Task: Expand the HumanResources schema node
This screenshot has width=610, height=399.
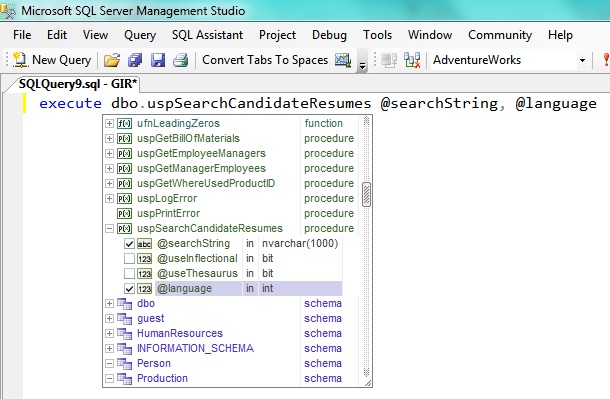Action: click(x=109, y=333)
